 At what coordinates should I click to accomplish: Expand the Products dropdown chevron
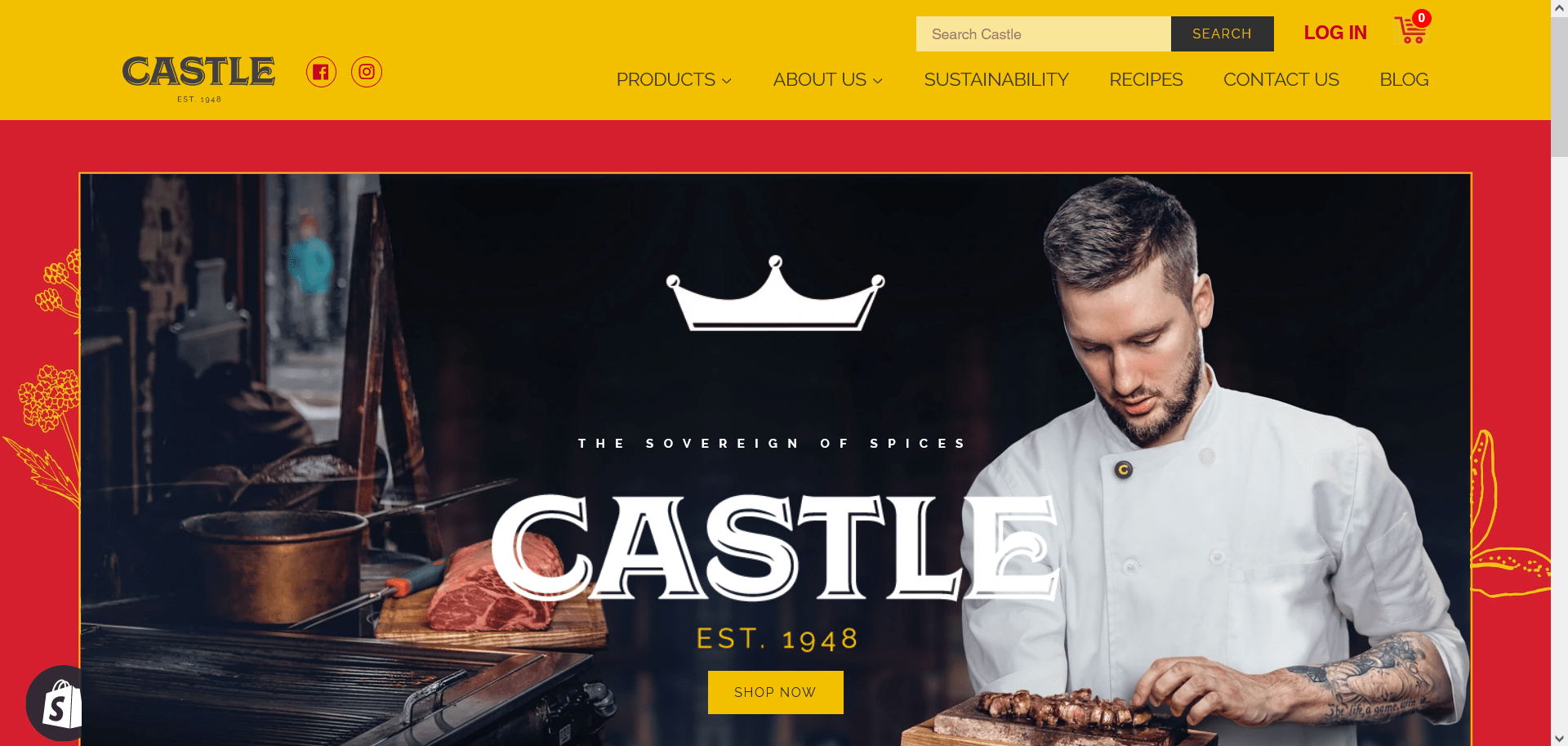[727, 81]
